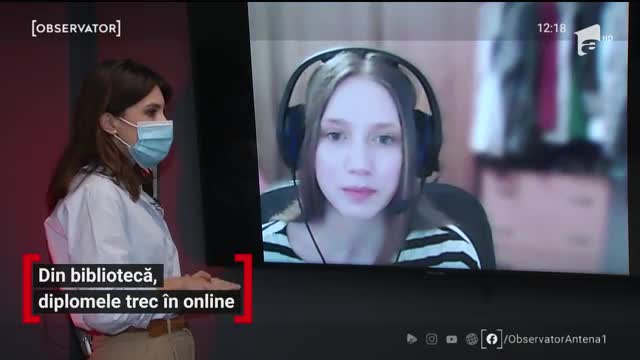Click the 'Din bibliotecă,' headline line

[98, 276]
